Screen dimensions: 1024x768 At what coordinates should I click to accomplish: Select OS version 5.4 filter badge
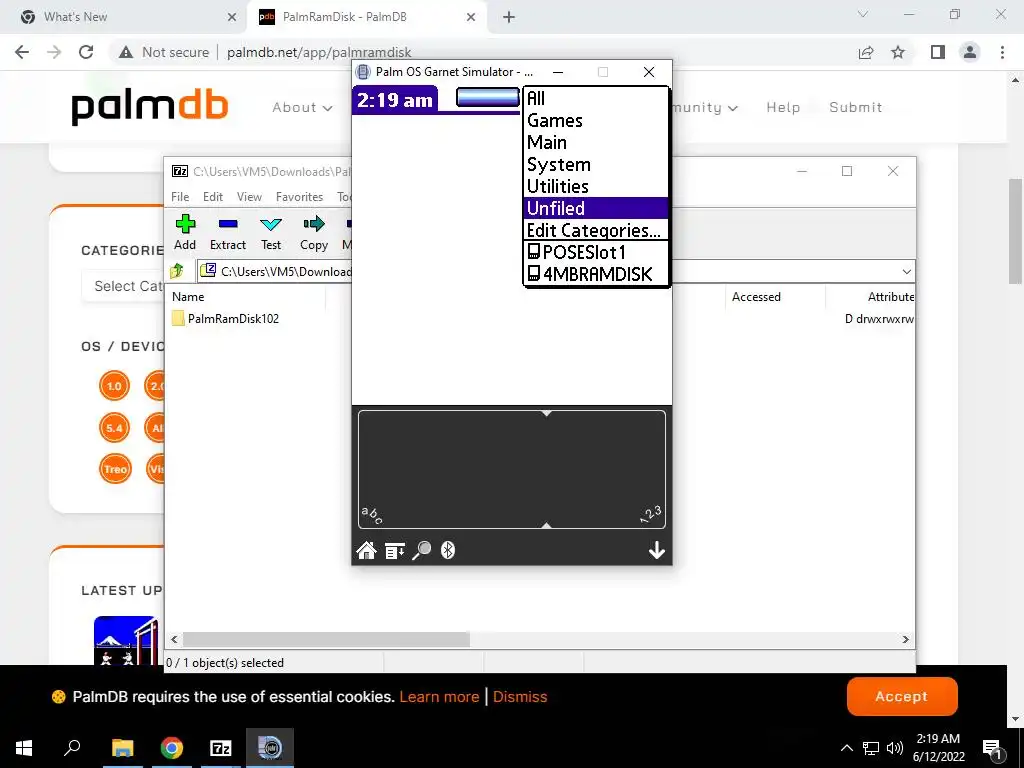pyautogui.click(x=114, y=428)
